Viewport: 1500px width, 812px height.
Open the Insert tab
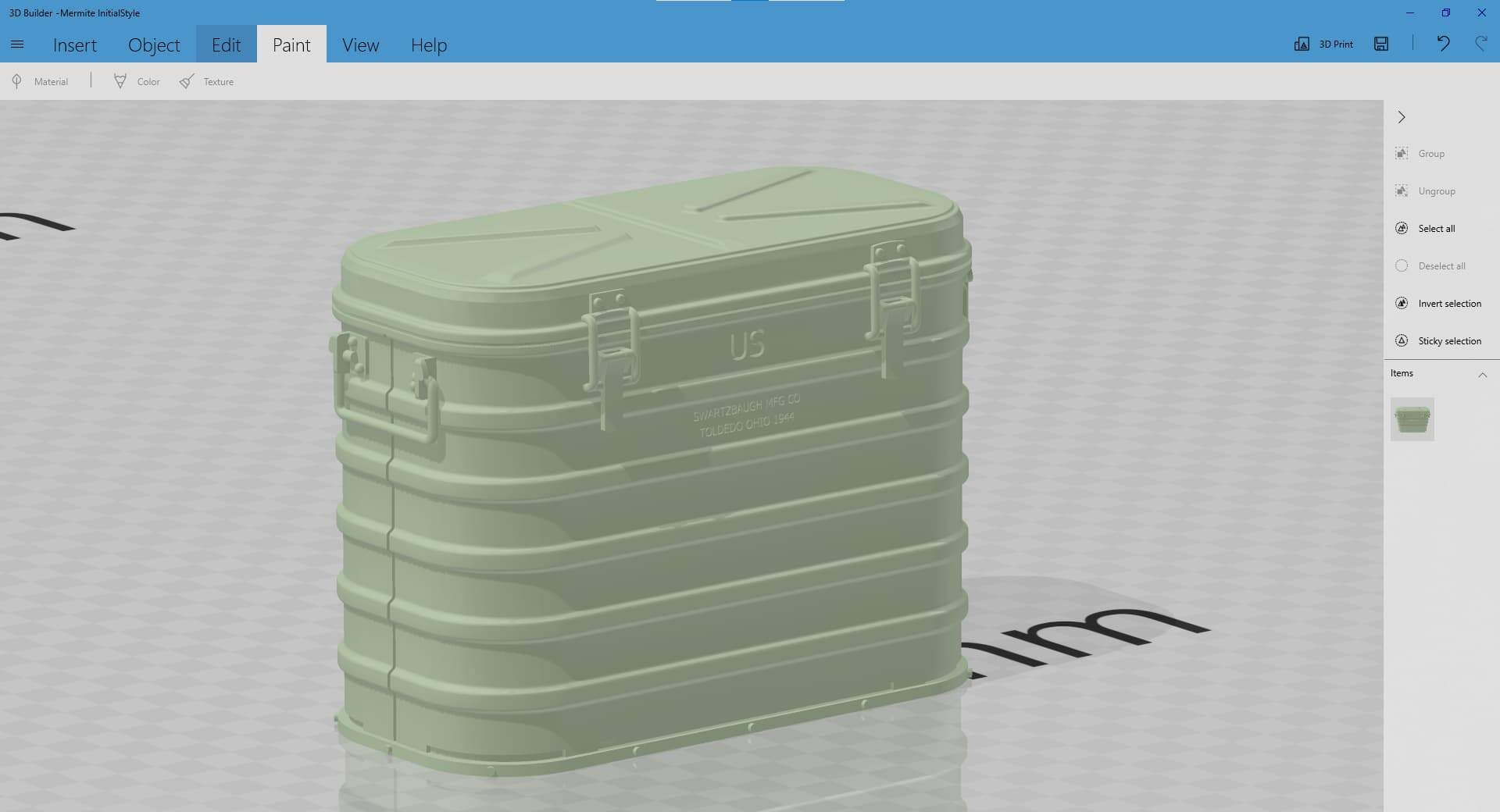point(75,45)
